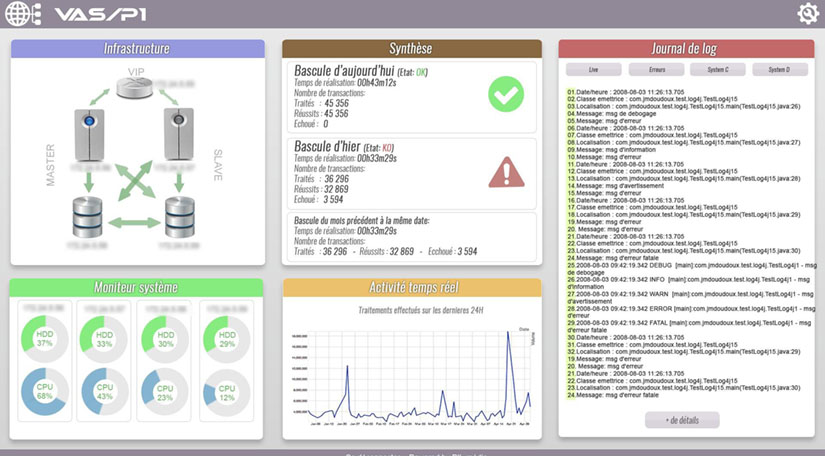Click the Infrastructure panel header
Screen dimensions: 825x456
[x=137, y=48]
